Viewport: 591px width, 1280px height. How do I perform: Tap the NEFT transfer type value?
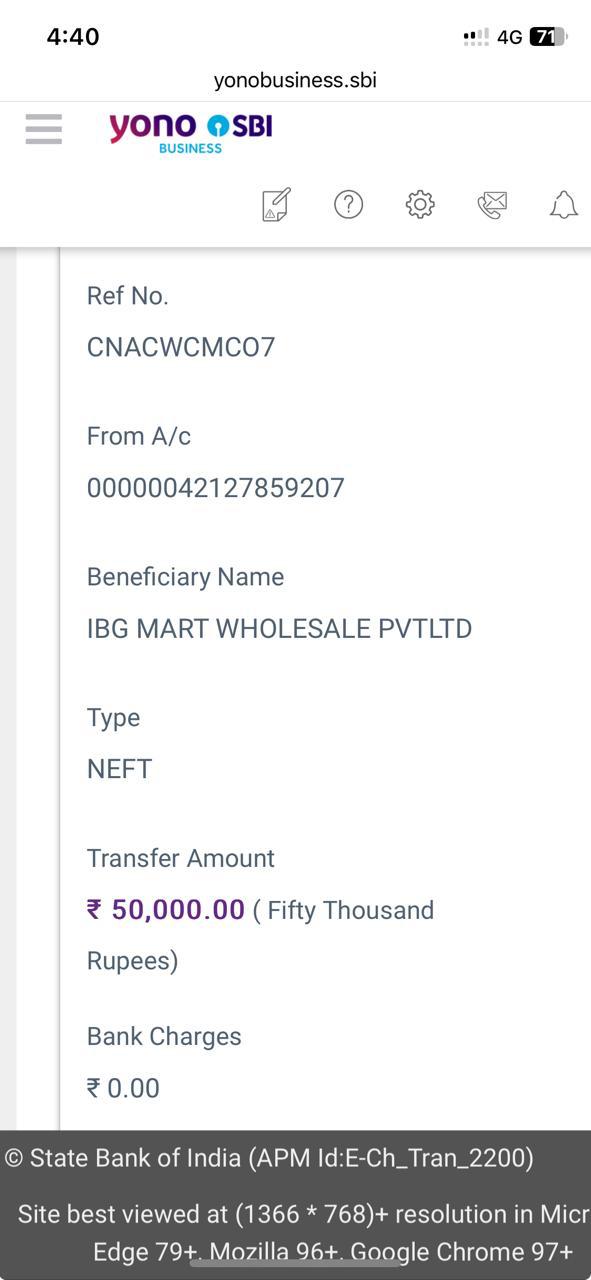pos(119,769)
